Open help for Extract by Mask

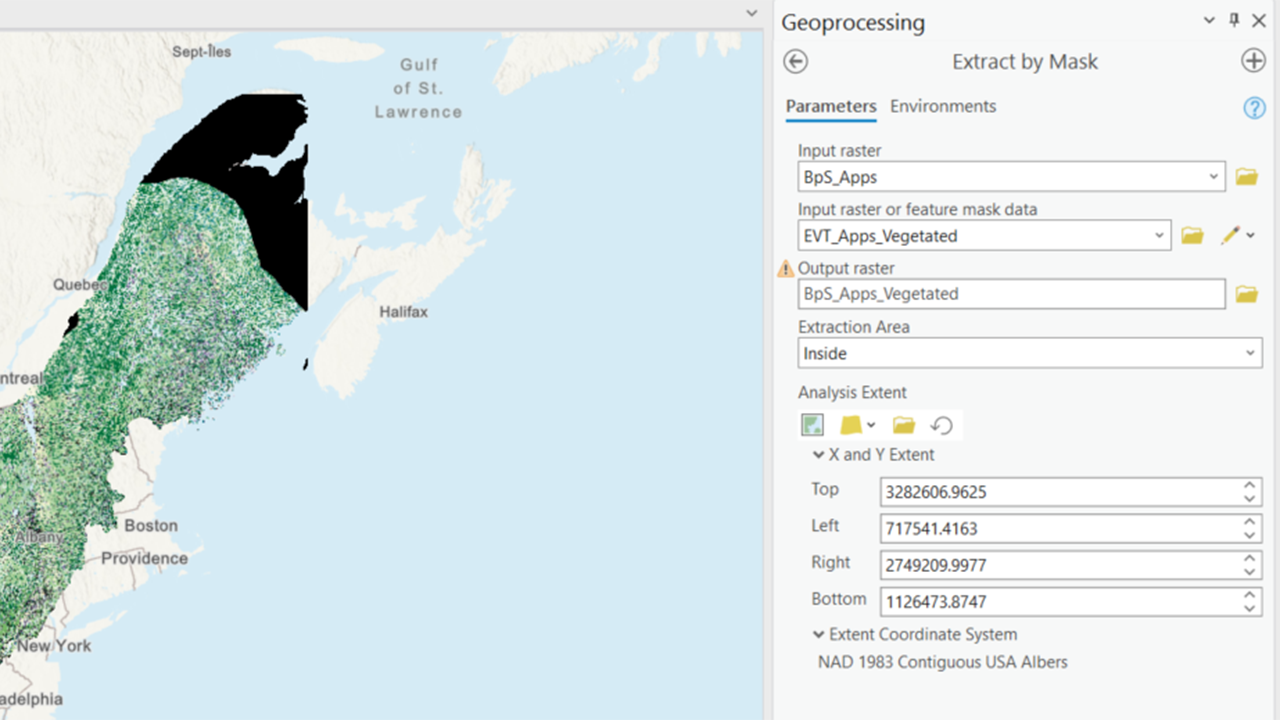pyautogui.click(x=1254, y=108)
